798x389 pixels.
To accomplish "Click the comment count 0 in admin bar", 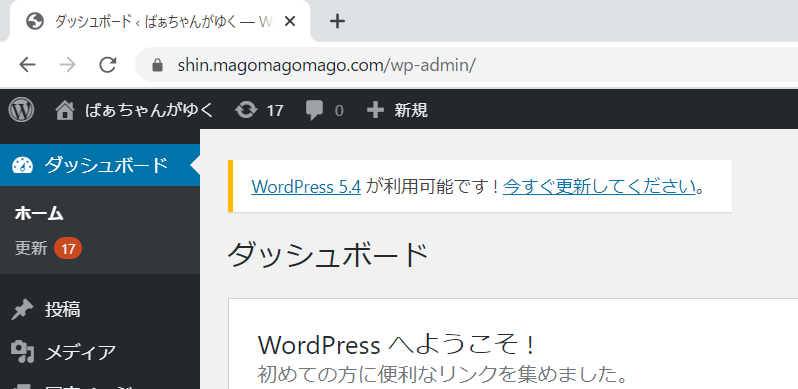I will click(x=339, y=110).
